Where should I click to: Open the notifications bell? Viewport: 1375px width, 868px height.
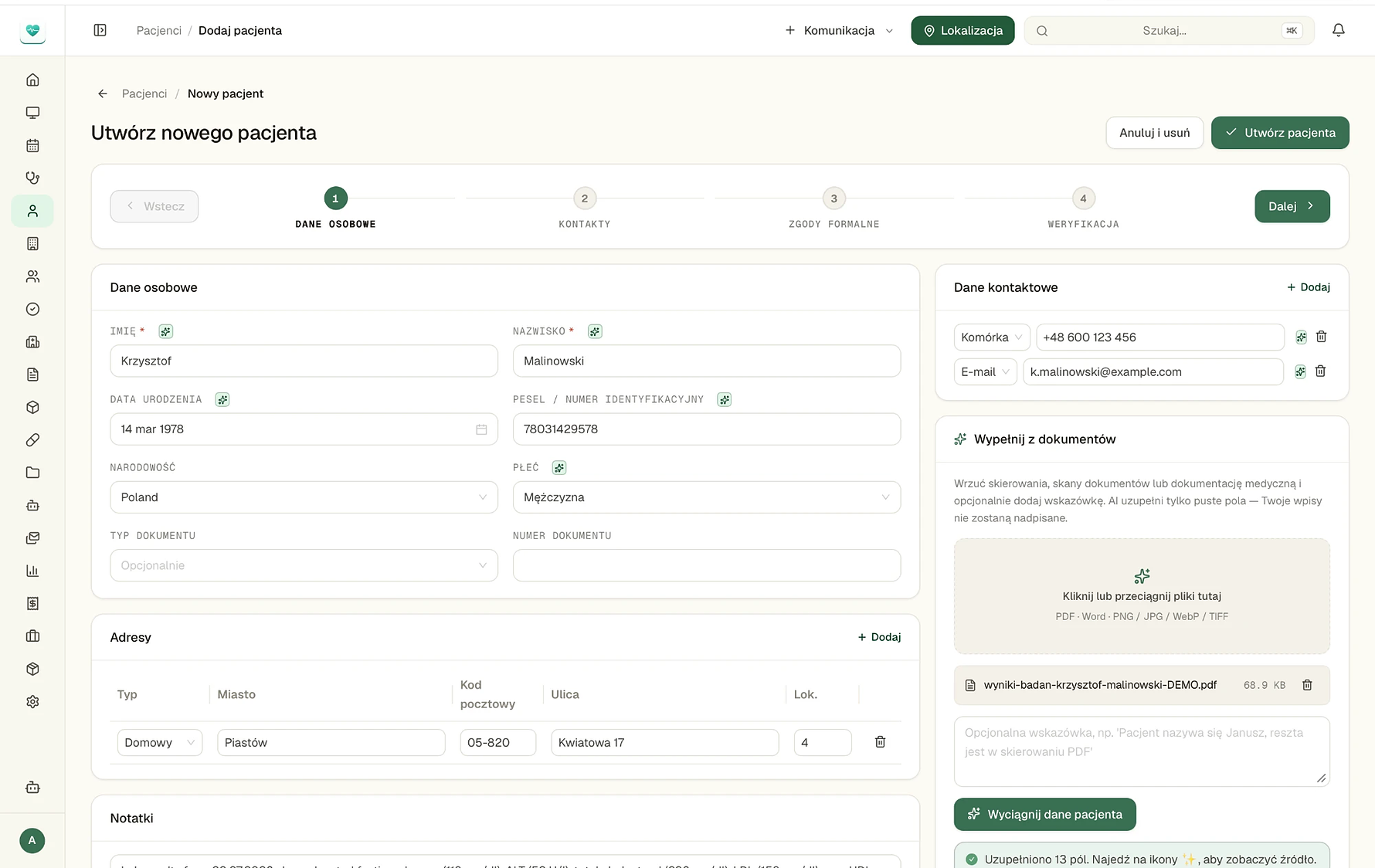click(x=1339, y=30)
